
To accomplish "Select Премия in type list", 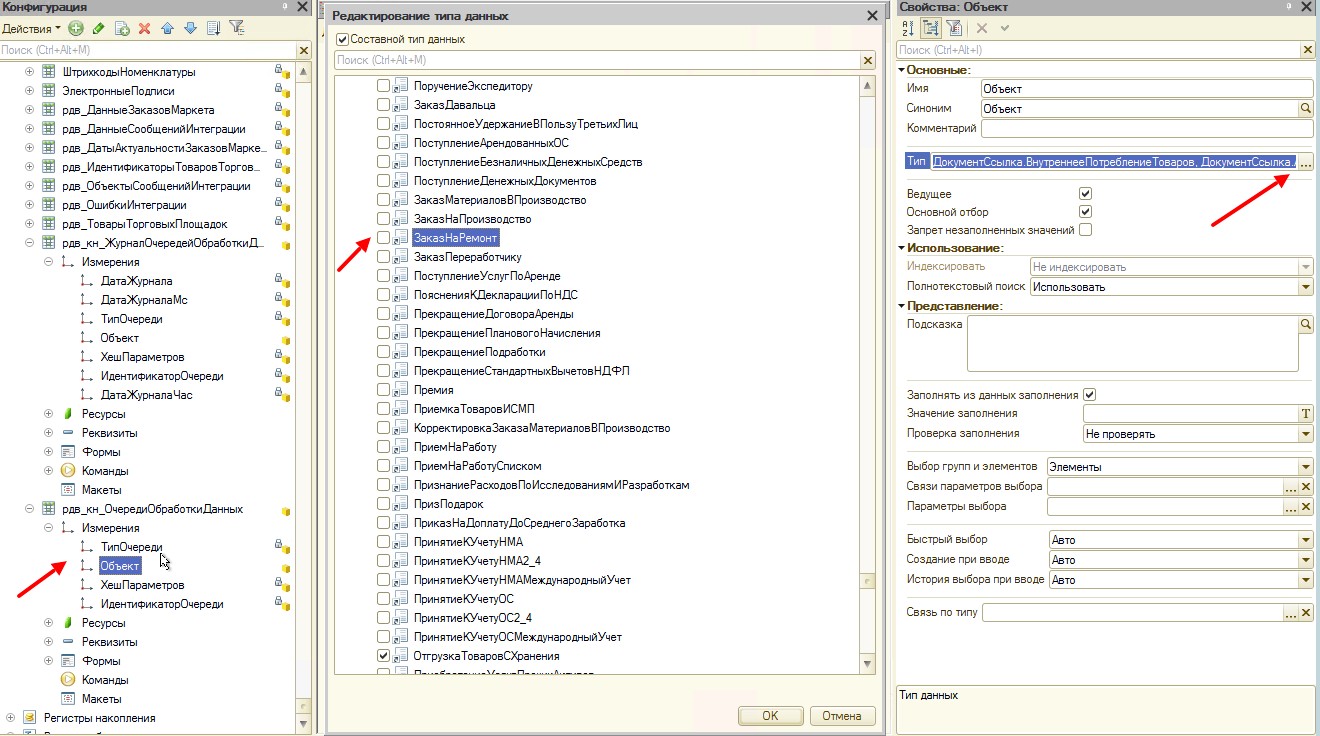I will [433, 390].
